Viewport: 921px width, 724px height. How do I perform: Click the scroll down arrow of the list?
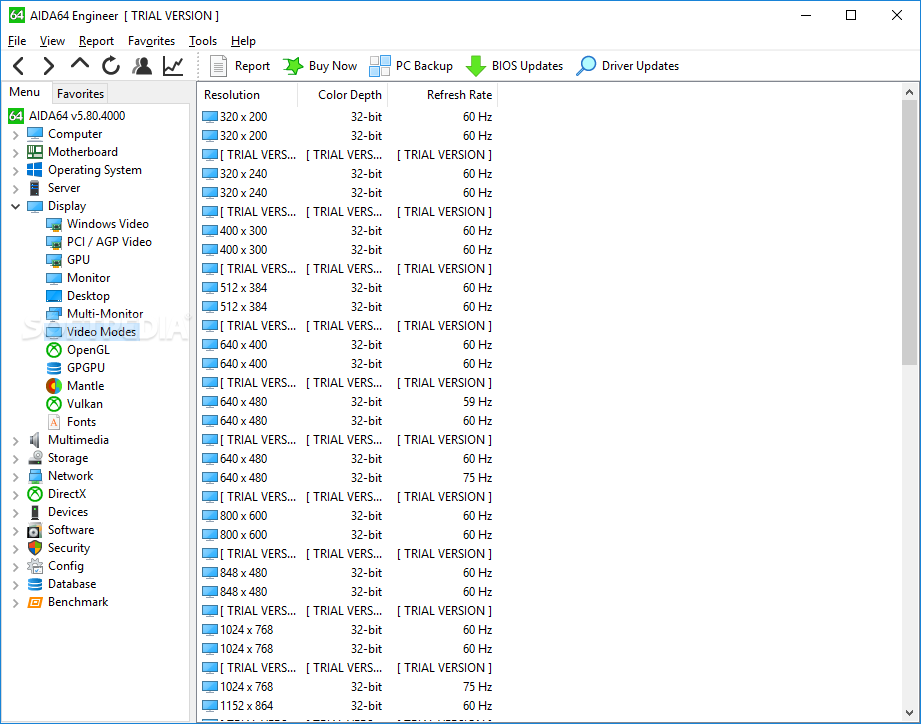[x=909, y=713]
